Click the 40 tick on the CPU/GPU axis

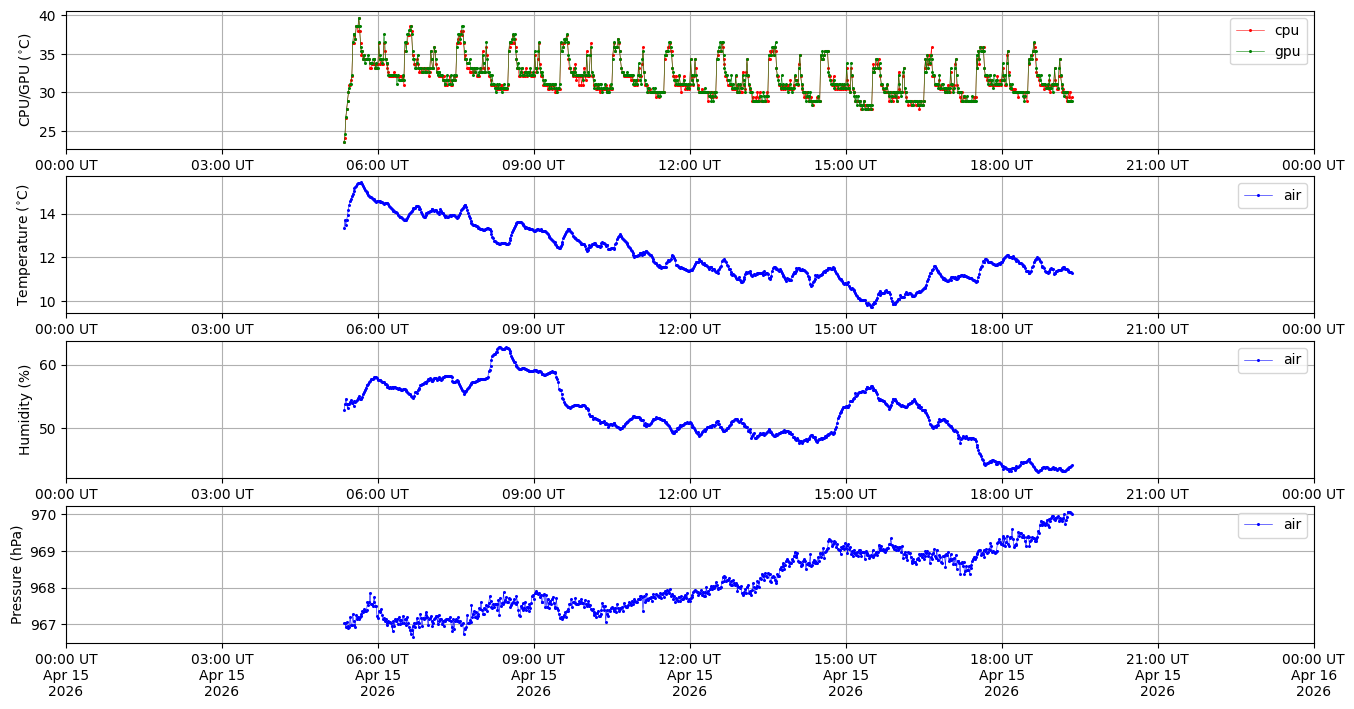pos(49,17)
